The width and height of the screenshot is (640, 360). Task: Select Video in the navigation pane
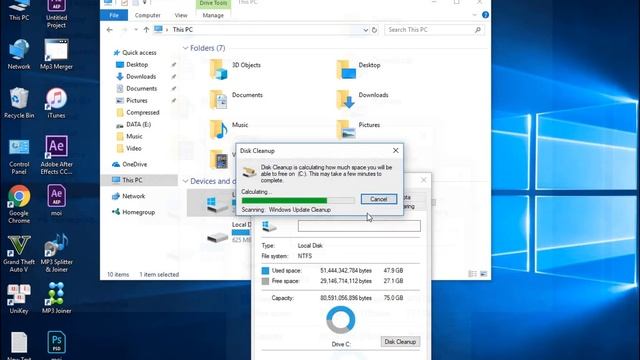129,149
